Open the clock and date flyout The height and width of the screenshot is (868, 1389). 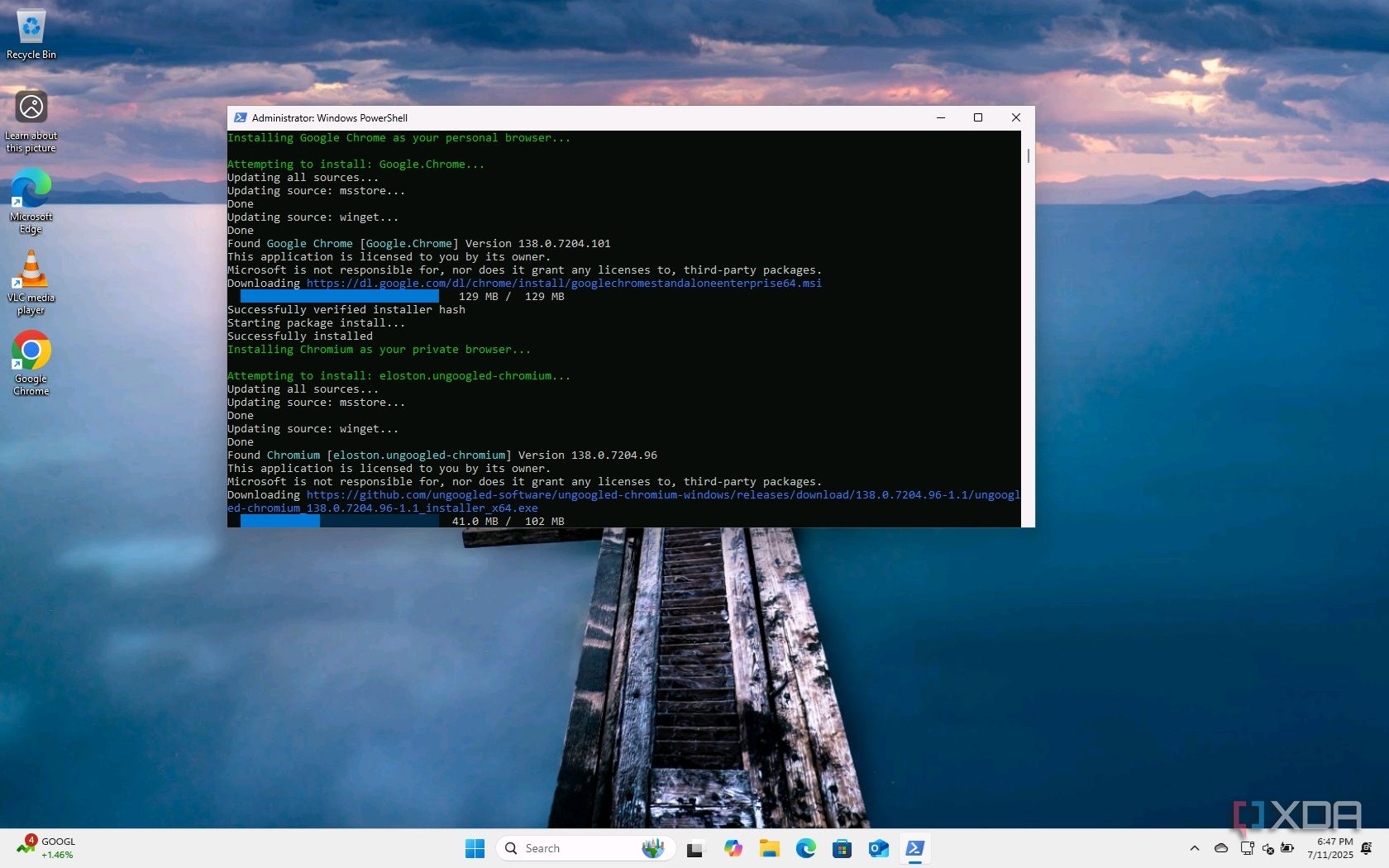point(1329,848)
